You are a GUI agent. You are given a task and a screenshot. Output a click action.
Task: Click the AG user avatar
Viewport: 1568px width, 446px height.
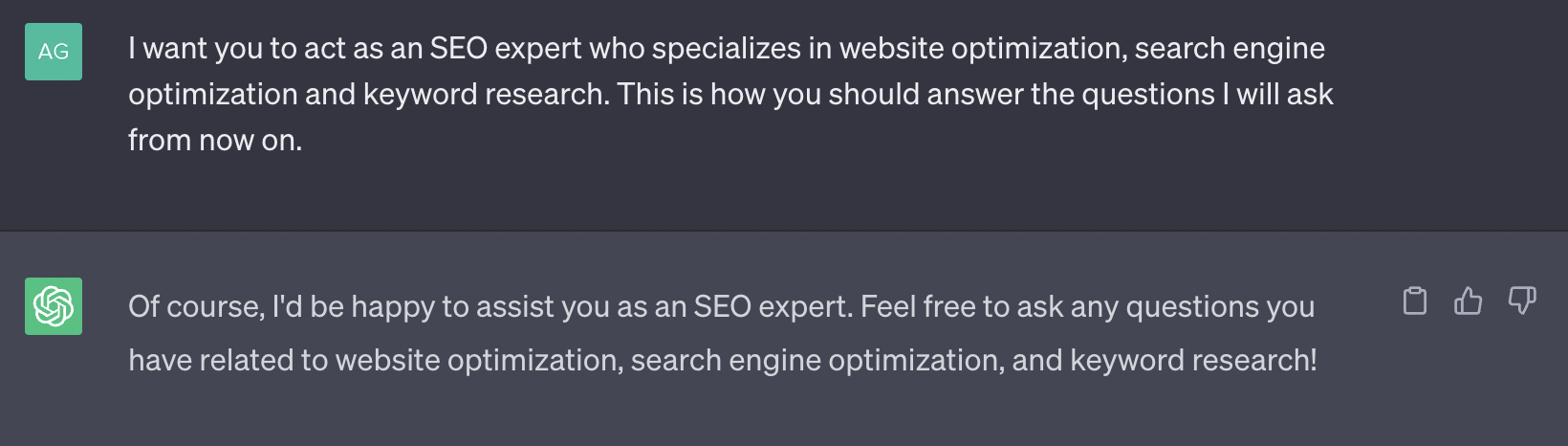click(54, 52)
